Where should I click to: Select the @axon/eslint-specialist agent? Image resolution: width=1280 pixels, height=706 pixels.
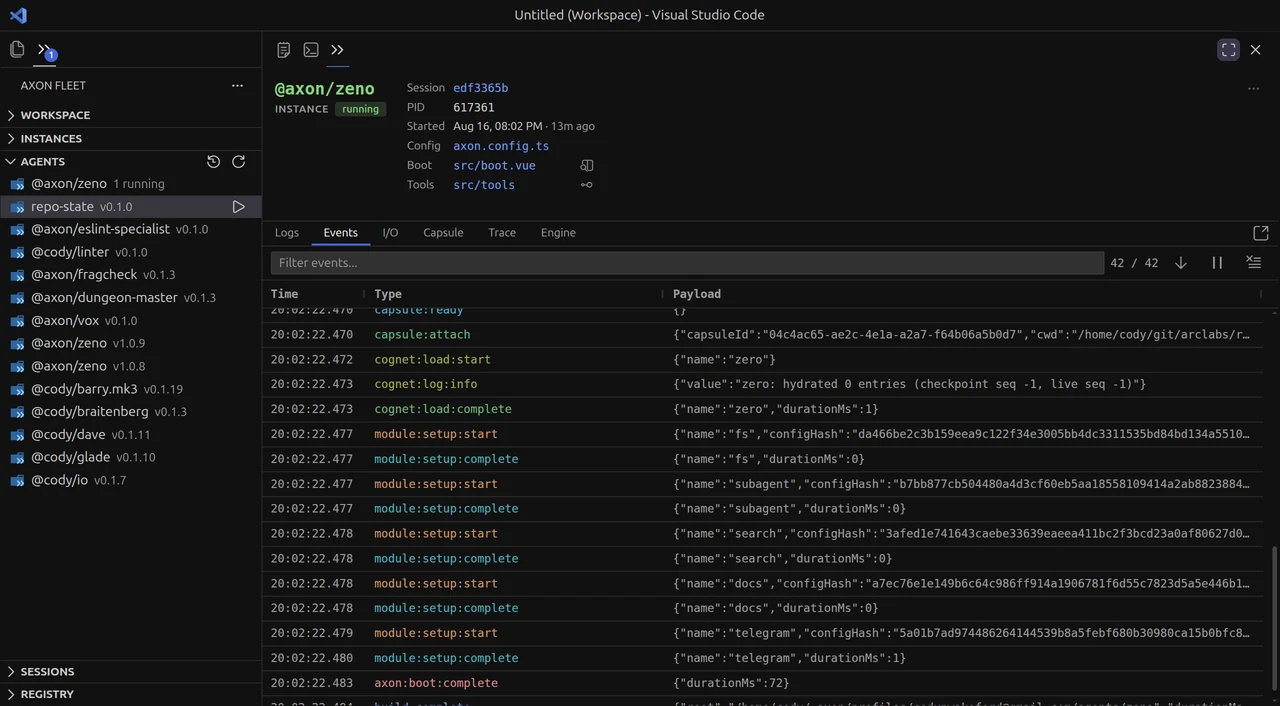[130, 229]
